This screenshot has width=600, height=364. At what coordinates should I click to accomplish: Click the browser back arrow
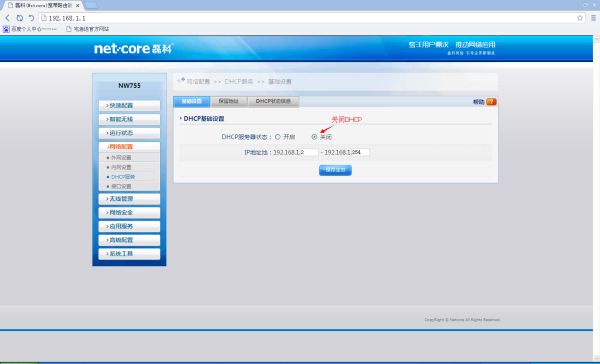[7, 18]
